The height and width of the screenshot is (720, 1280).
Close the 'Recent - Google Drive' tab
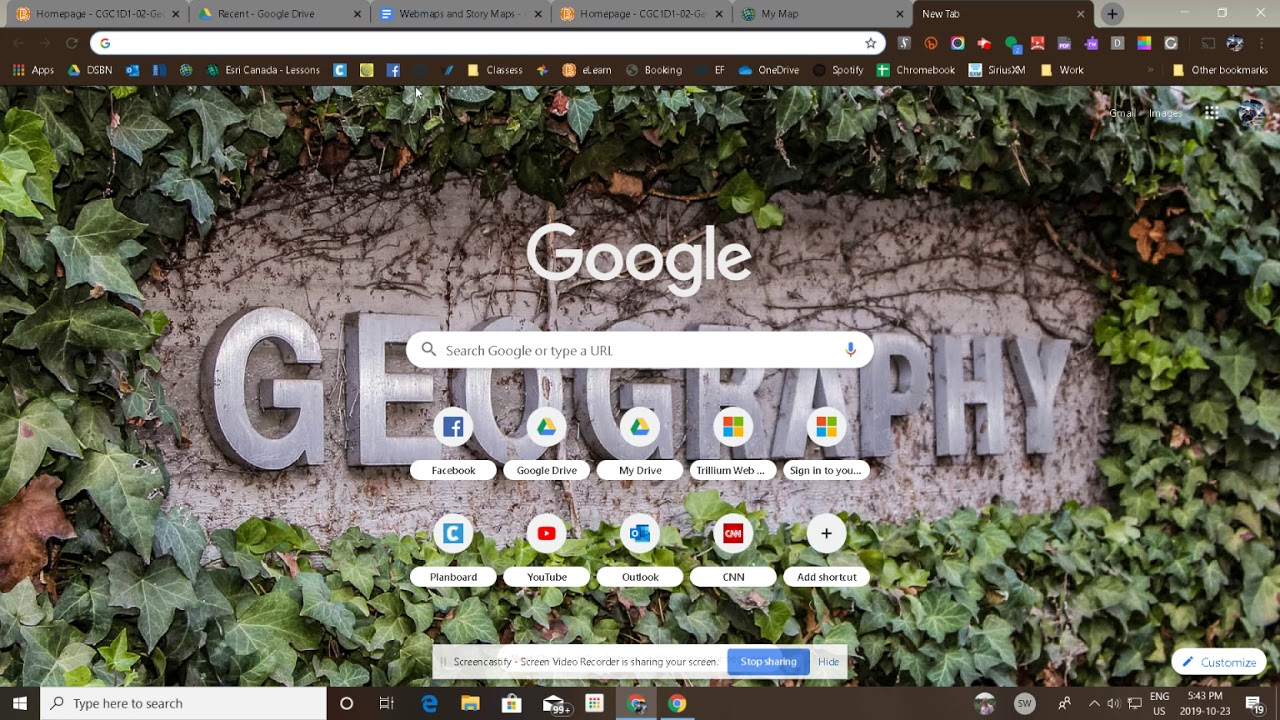click(357, 14)
